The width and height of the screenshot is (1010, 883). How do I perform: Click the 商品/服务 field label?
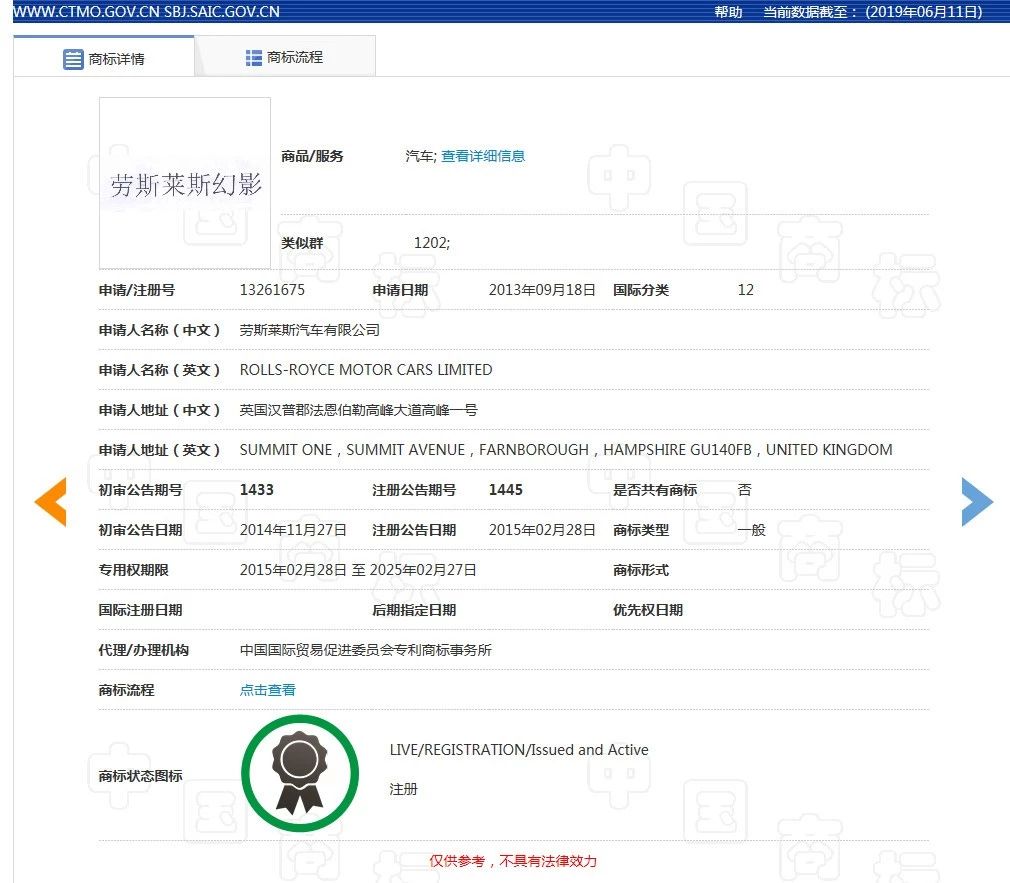[x=312, y=156]
